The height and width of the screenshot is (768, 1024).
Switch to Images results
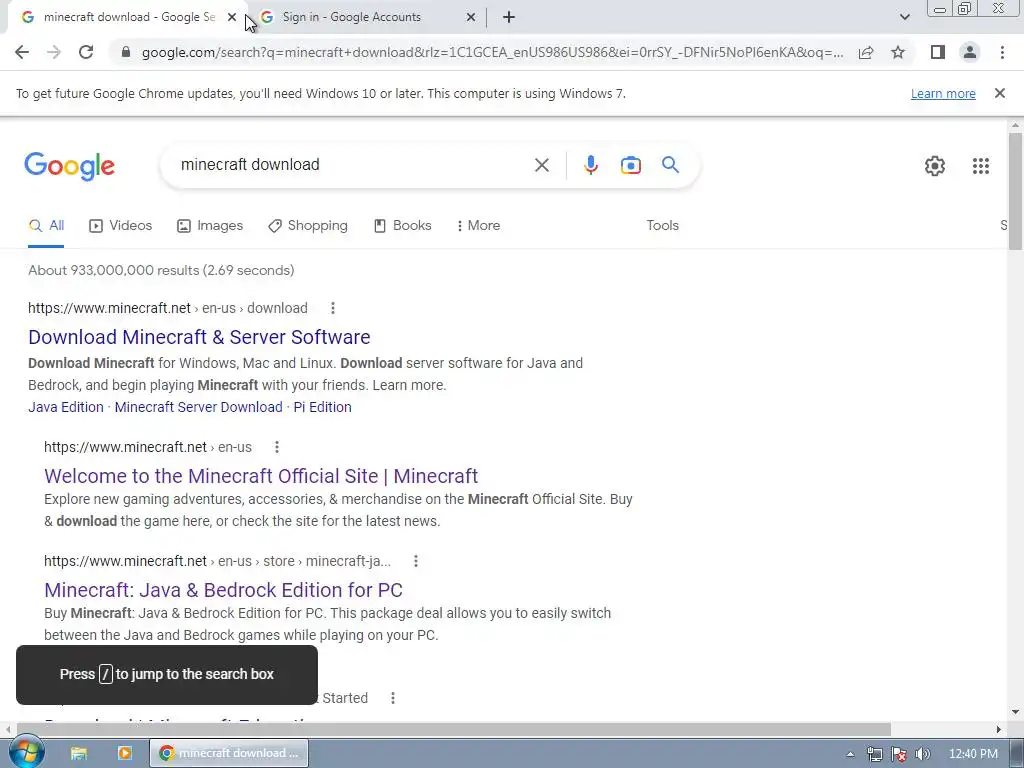(x=210, y=226)
